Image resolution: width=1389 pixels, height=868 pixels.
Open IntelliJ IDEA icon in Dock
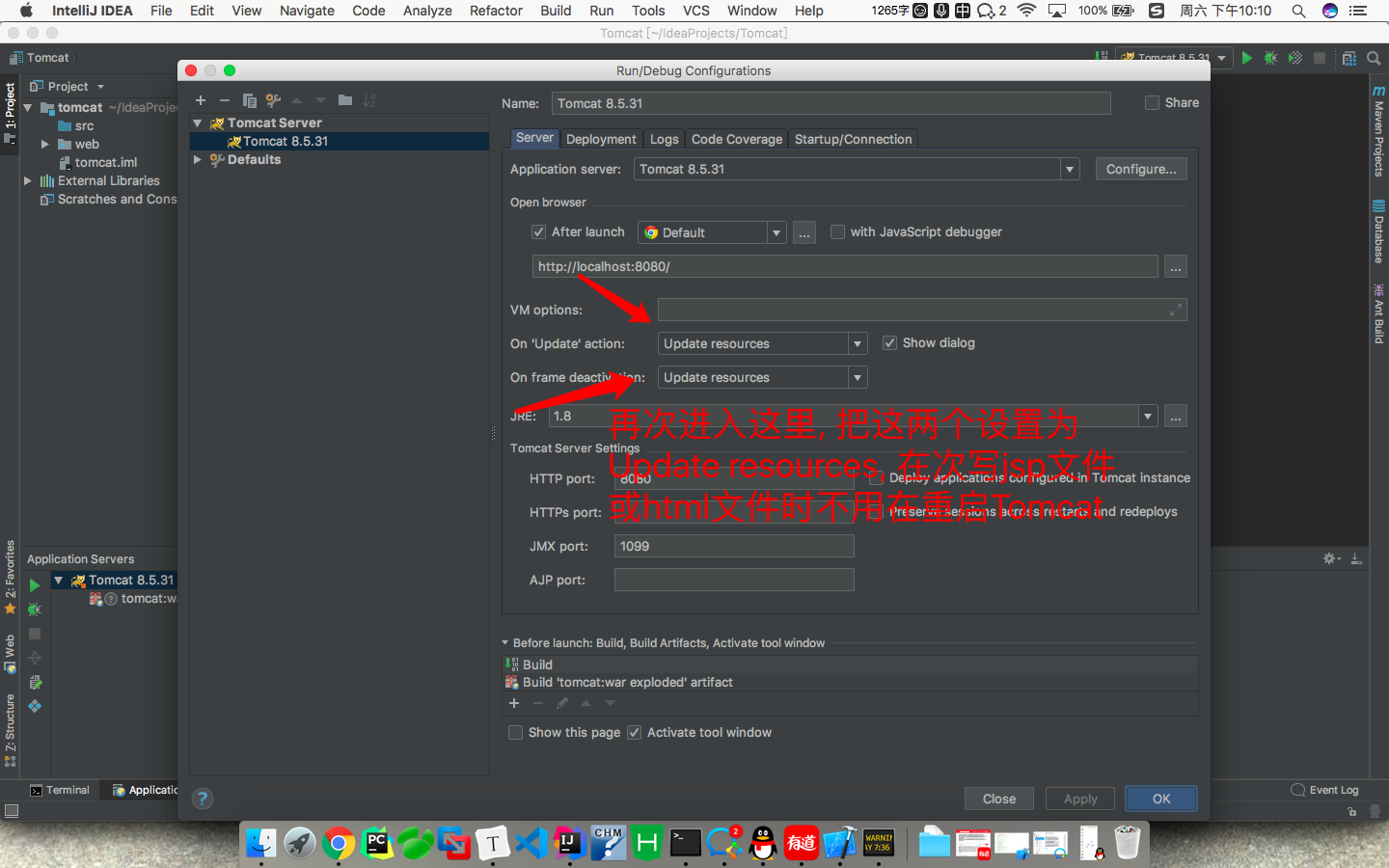(569, 843)
